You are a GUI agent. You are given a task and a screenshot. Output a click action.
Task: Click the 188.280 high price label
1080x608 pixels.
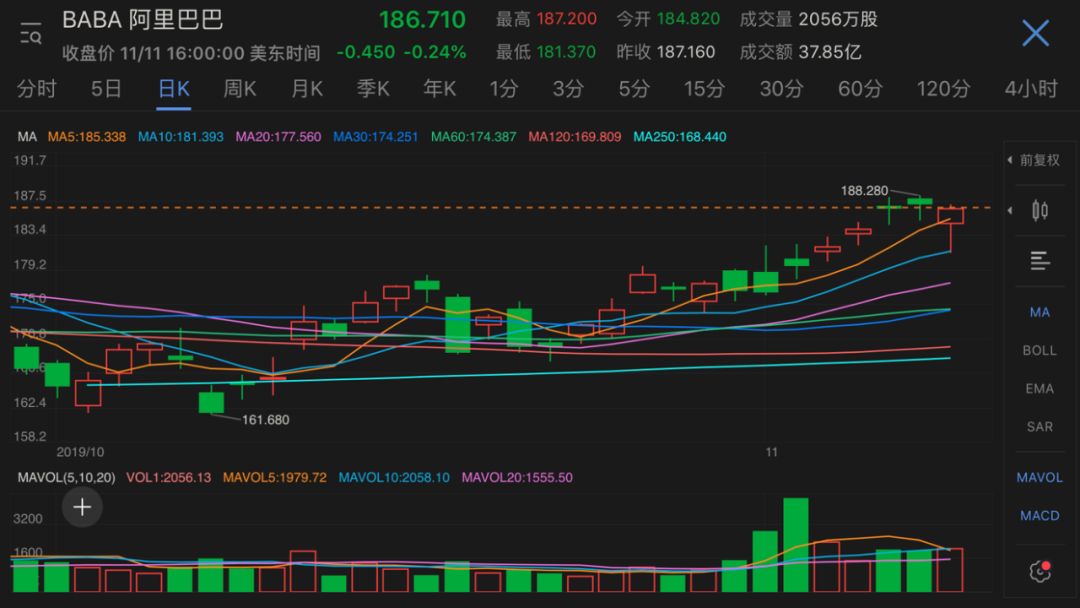pos(864,191)
